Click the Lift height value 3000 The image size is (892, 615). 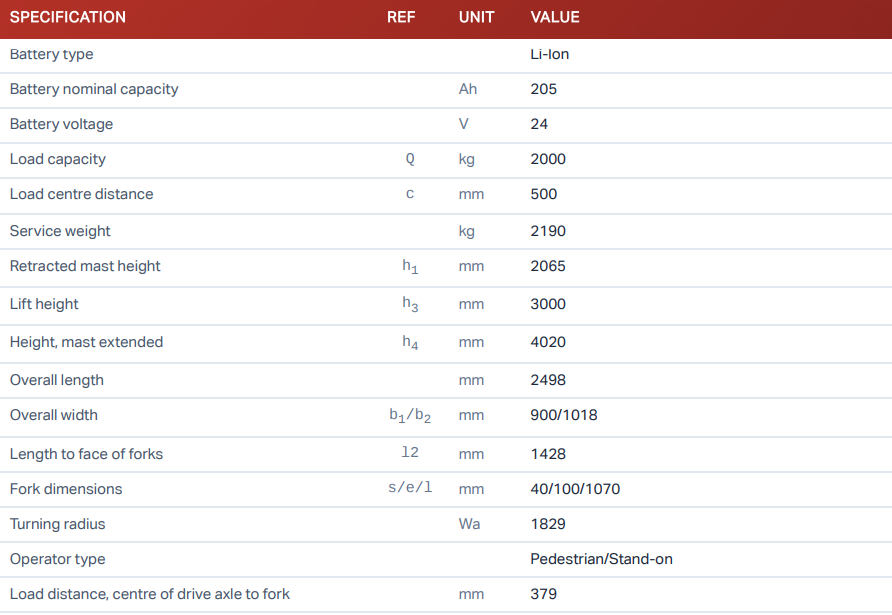pyautogui.click(x=548, y=304)
